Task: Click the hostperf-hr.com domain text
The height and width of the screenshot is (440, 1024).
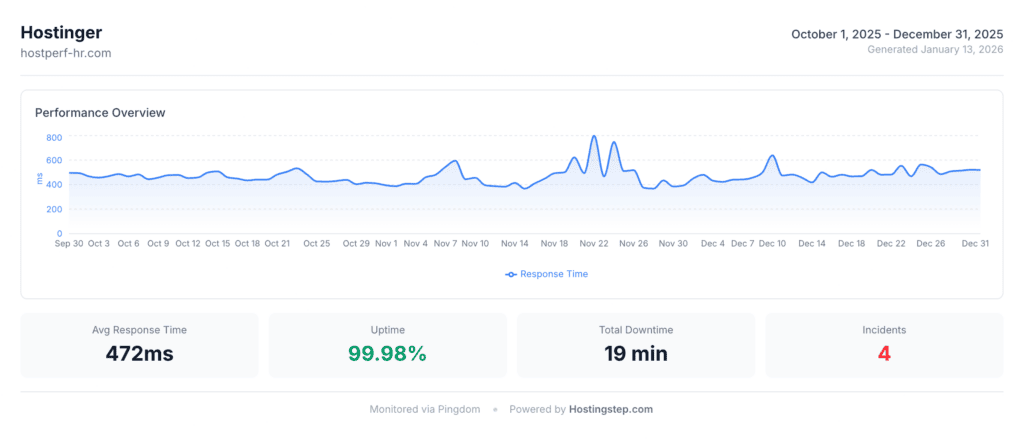Action: tap(66, 53)
